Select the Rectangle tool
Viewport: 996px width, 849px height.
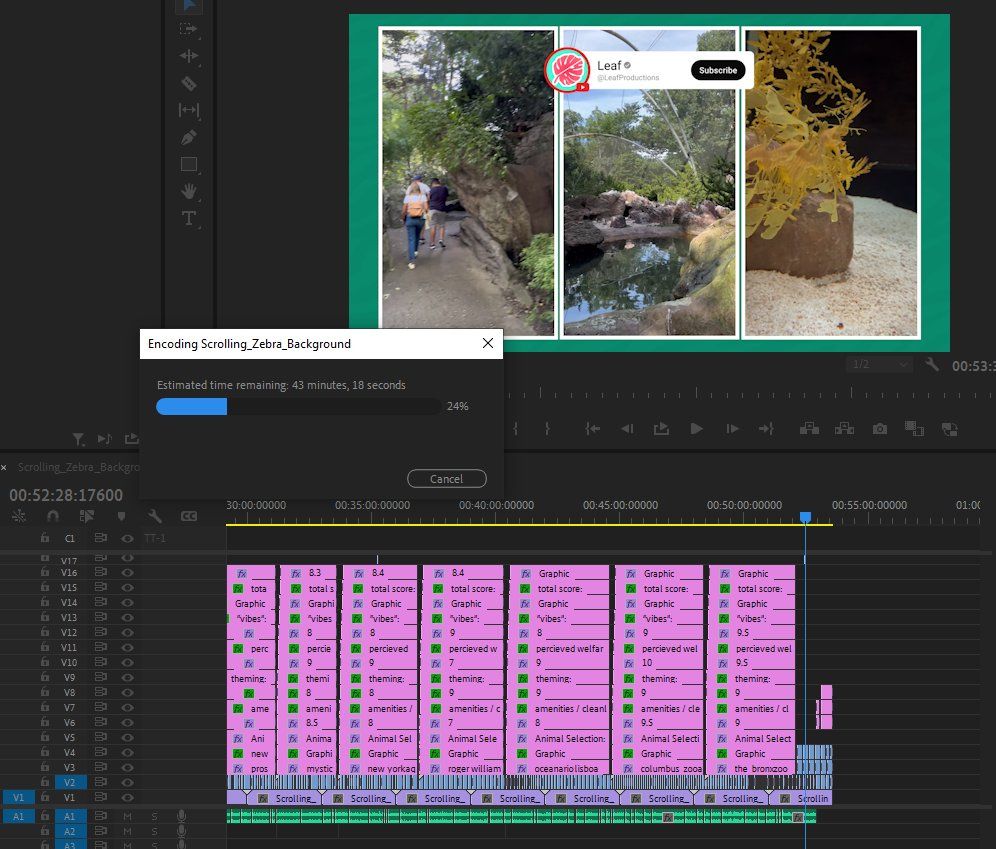[188, 164]
